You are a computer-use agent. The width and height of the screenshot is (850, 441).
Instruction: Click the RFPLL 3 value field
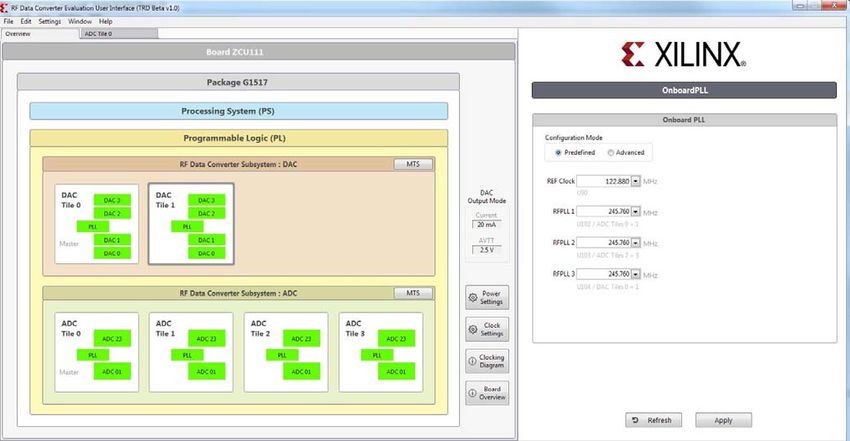tap(603, 274)
